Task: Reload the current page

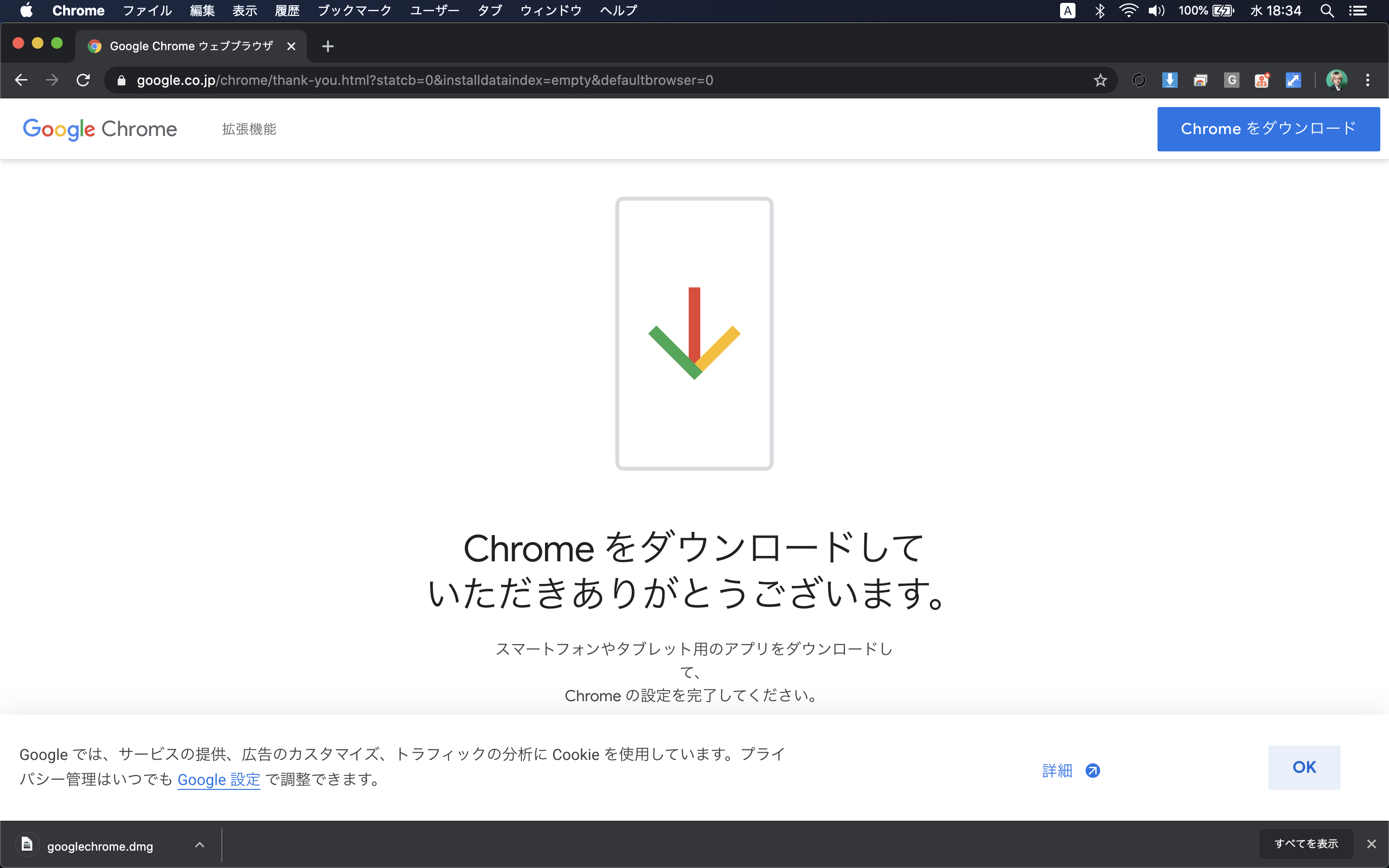Action: pos(83,81)
